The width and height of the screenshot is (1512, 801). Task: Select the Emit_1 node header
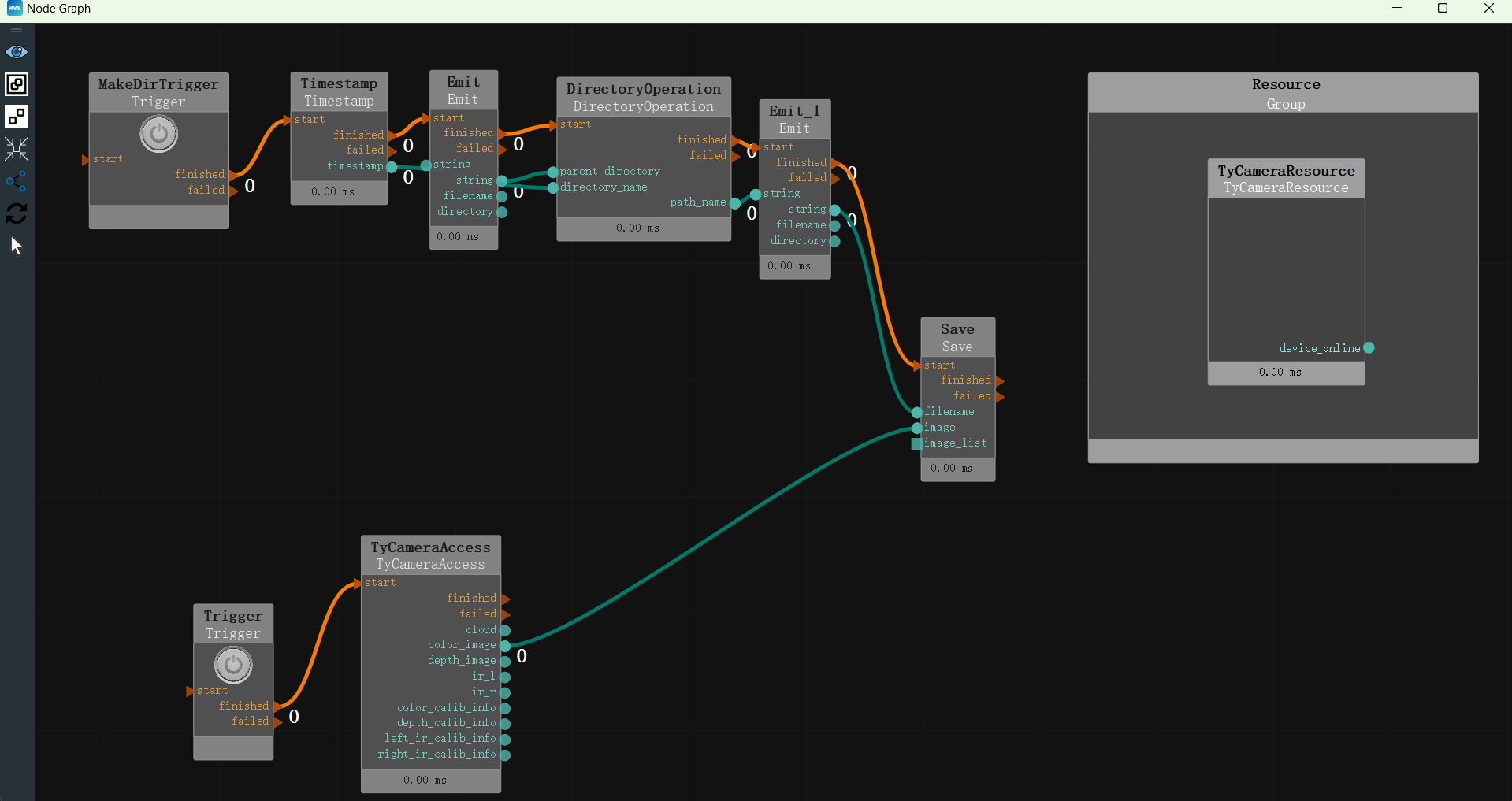pos(795,119)
